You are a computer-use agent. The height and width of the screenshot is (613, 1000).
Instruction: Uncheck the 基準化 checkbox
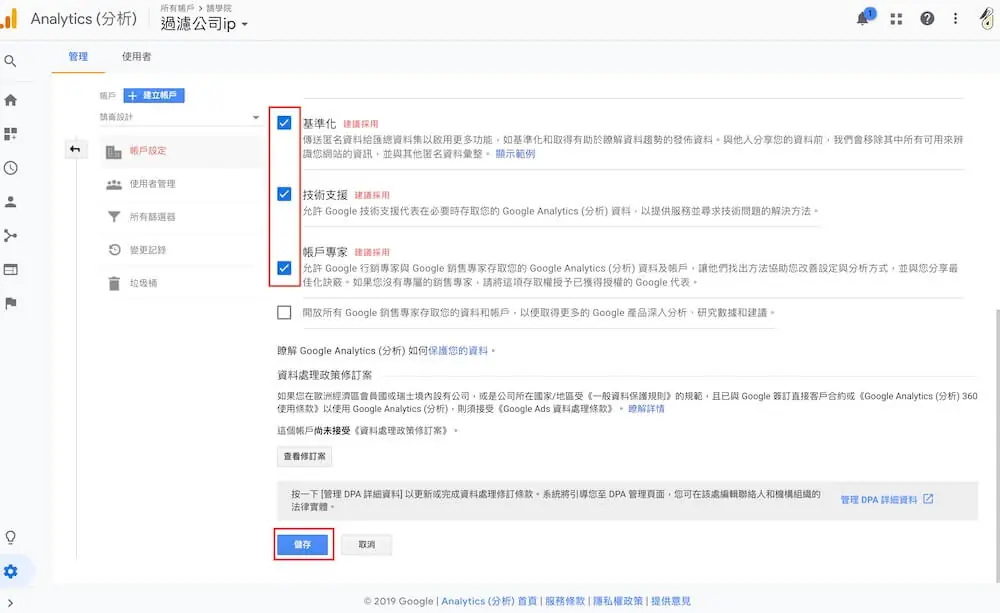click(x=284, y=123)
